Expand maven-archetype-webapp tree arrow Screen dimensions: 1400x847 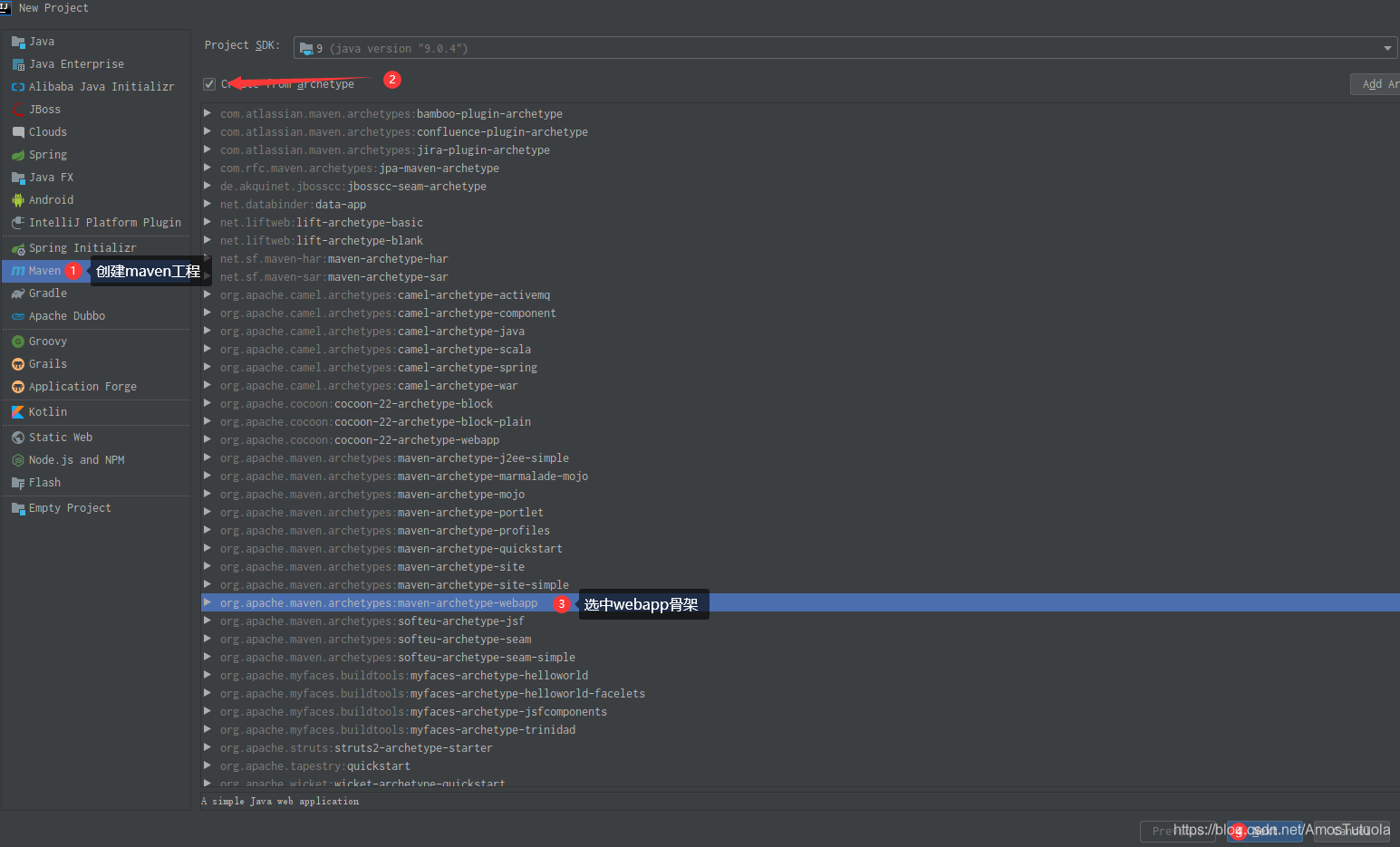pos(208,602)
